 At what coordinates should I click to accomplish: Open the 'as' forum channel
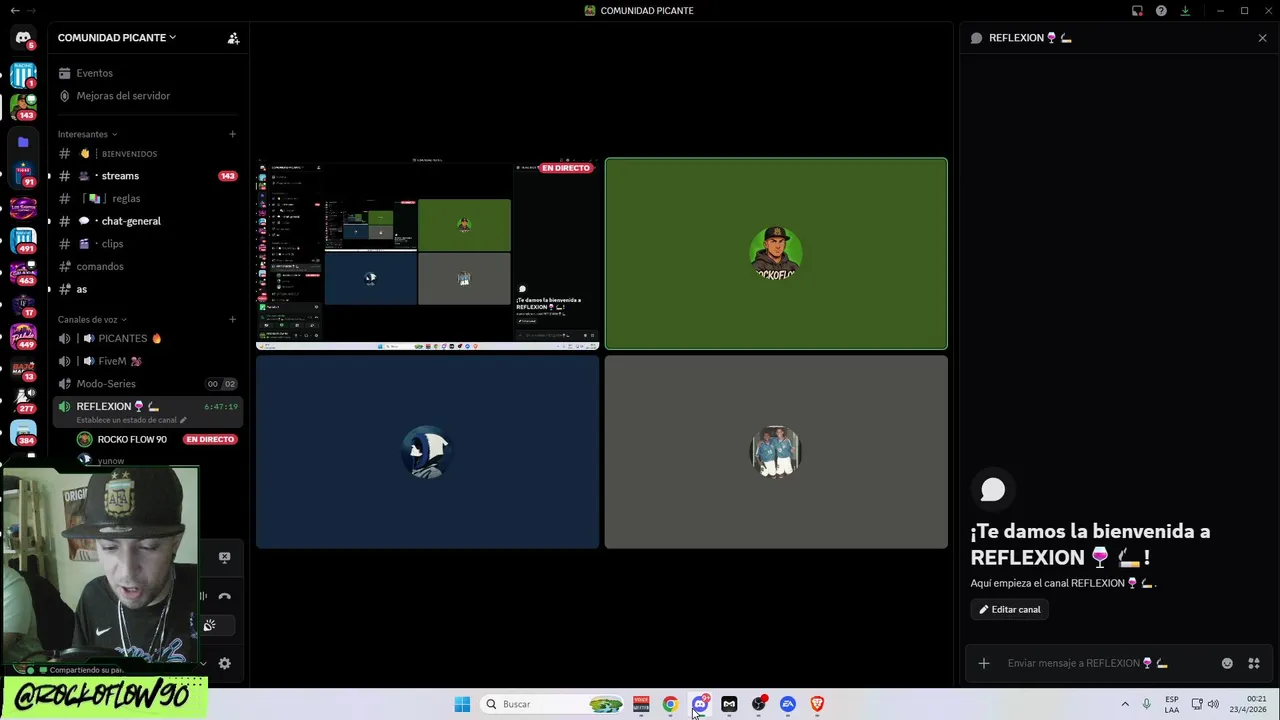coord(148,289)
